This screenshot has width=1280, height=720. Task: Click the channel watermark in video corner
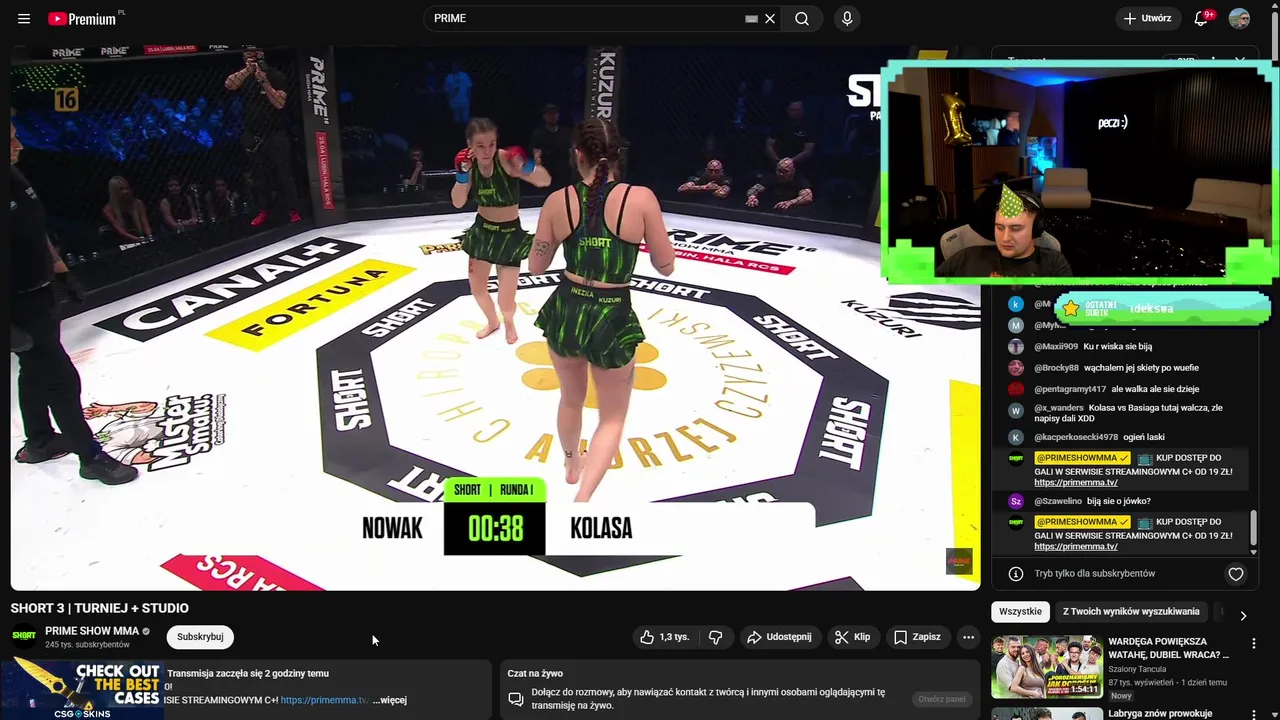click(959, 561)
